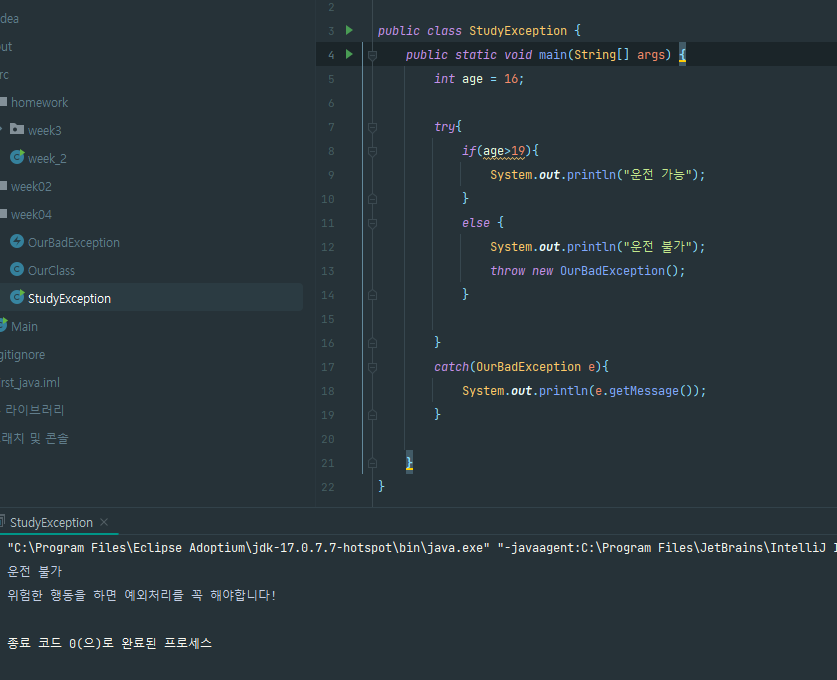The image size is (837, 680).
Task: Click the week3 folder icon
Action: (17, 129)
